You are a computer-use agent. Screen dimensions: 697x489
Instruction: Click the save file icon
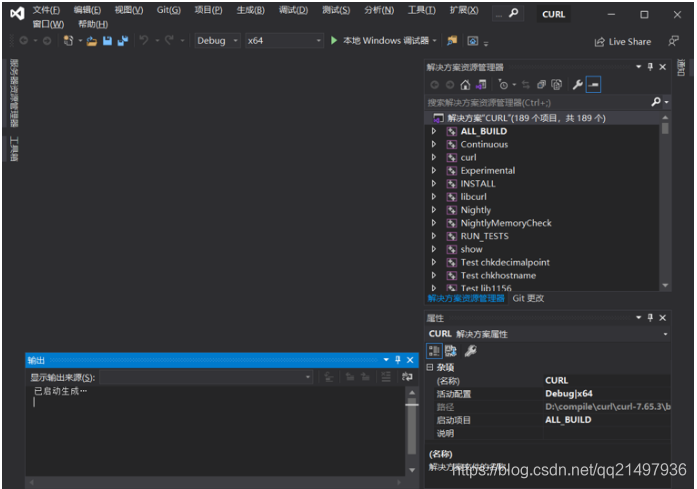(x=107, y=41)
